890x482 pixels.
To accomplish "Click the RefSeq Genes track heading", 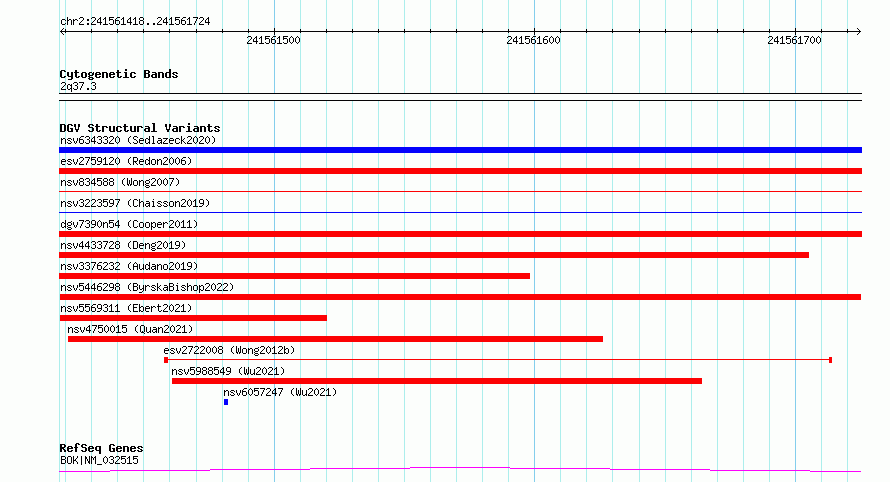I will point(101,448).
